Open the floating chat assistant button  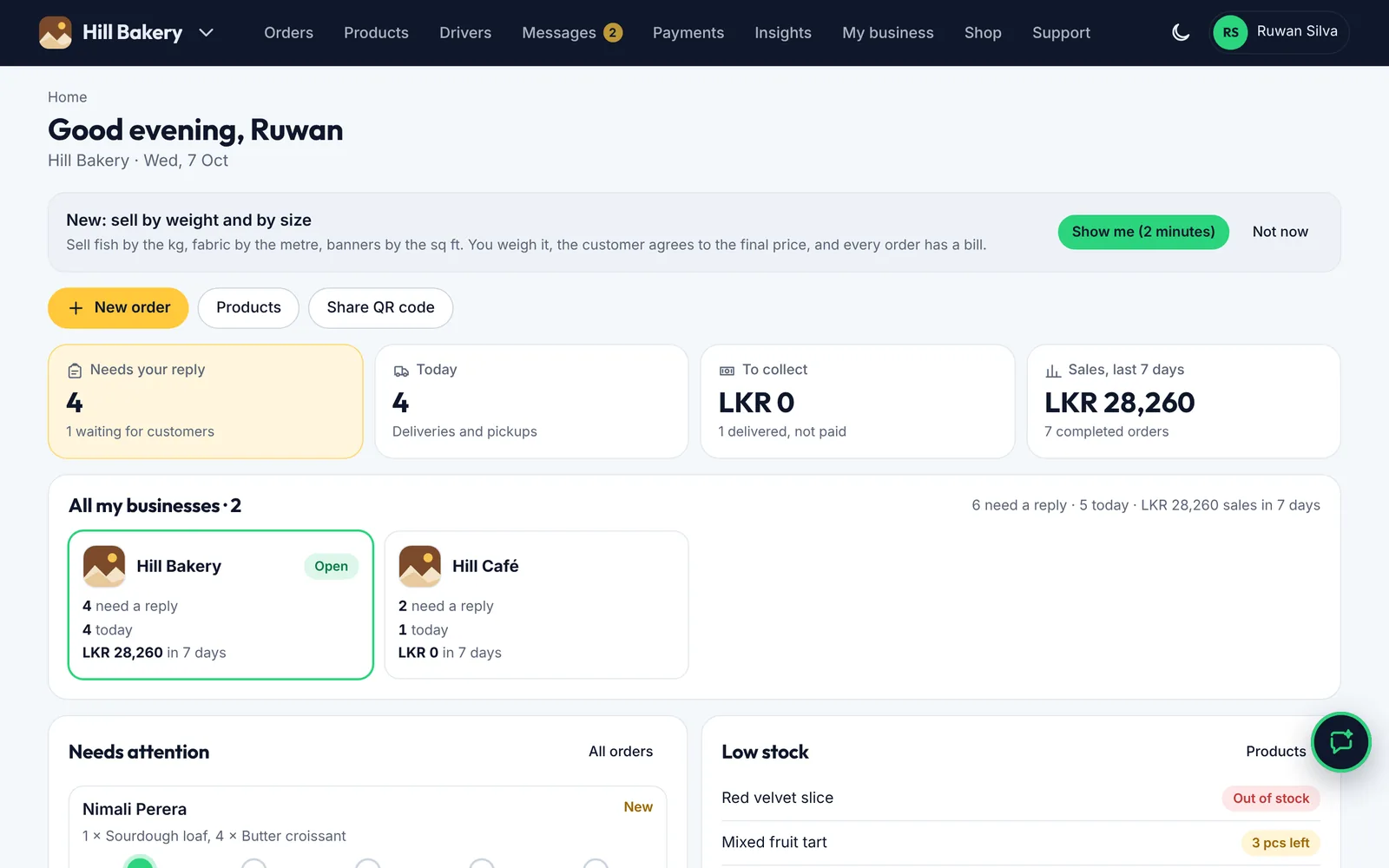(1341, 742)
